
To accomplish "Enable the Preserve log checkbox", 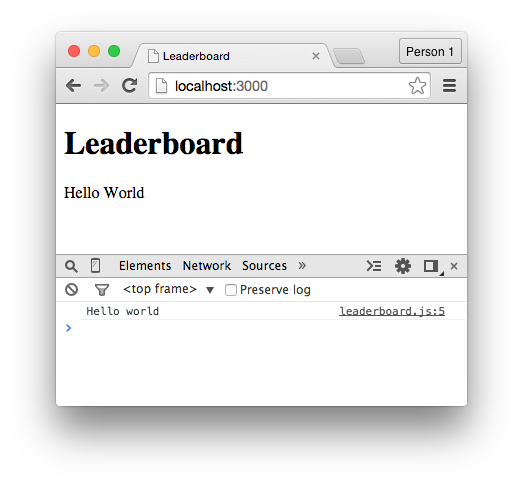I will pos(231,290).
